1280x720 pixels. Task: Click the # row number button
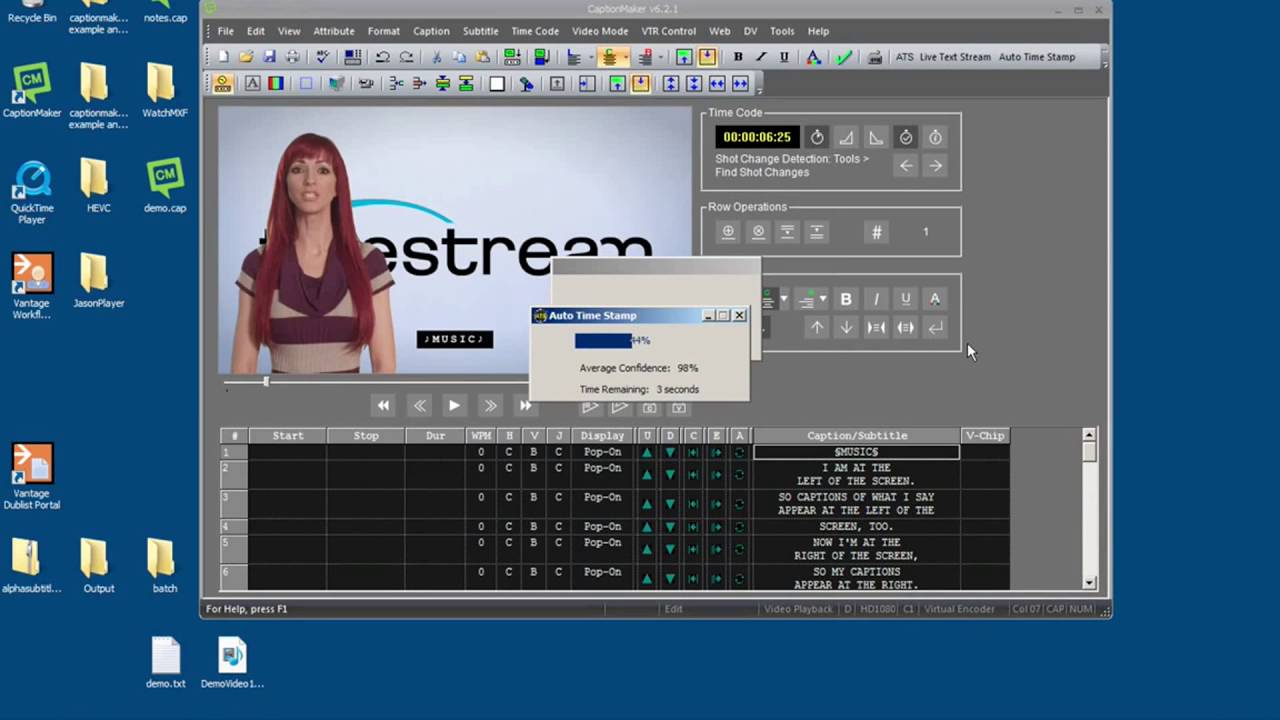tap(876, 232)
